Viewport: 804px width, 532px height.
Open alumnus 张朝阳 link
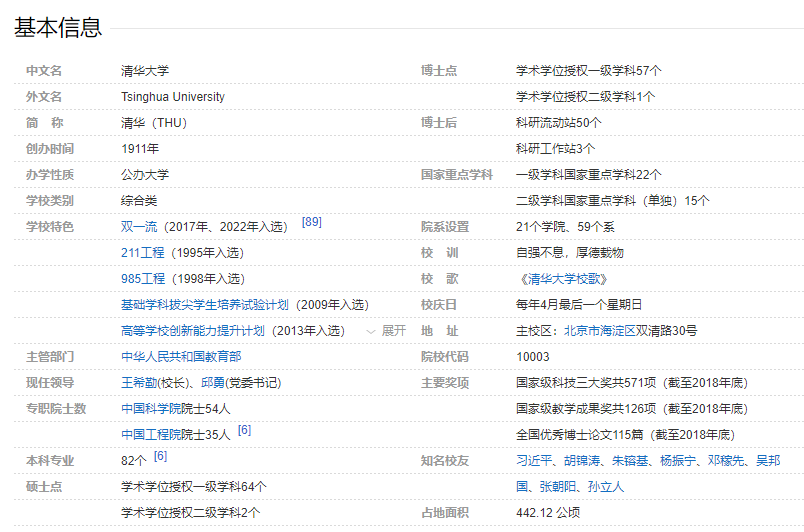tap(558, 487)
